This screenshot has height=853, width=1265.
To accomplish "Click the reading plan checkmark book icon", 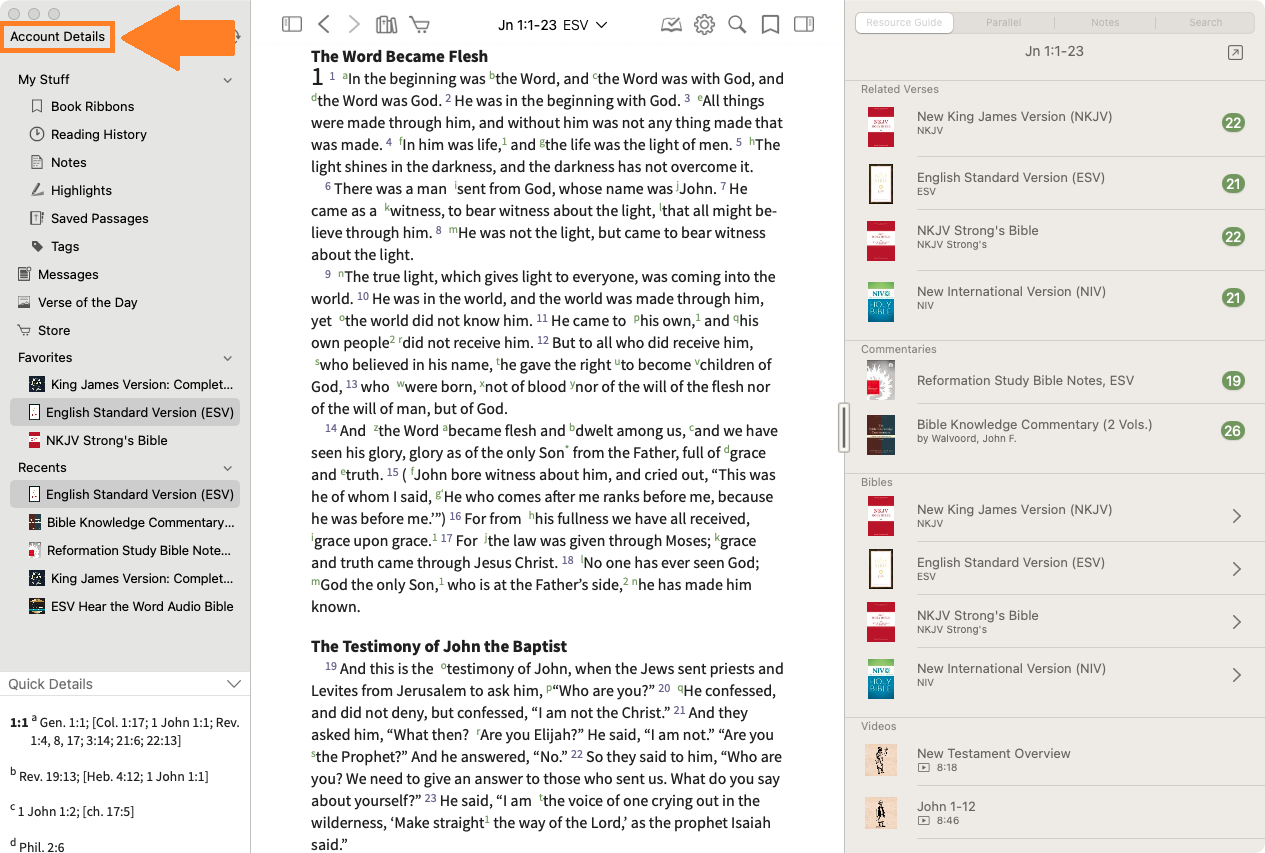I will [671, 24].
